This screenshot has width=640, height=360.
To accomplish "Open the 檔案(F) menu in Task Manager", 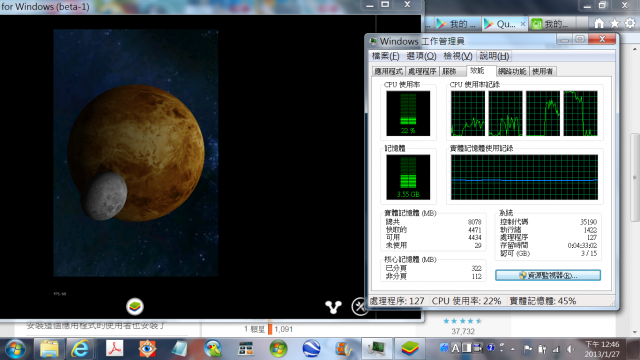I will tap(385, 56).
